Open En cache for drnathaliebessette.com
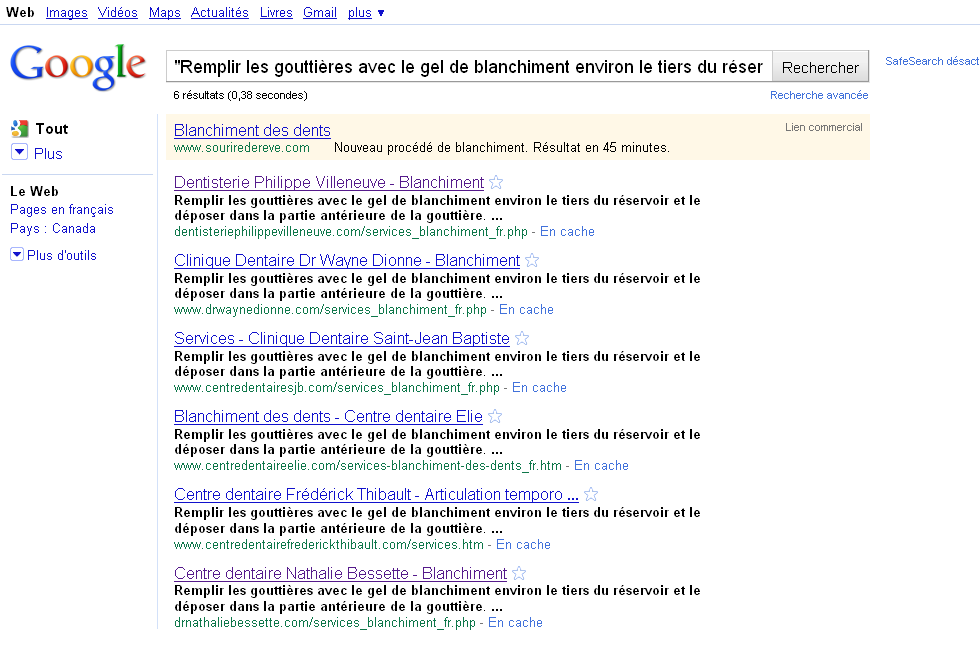This screenshot has width=980, height=650. tap(515, 623)
